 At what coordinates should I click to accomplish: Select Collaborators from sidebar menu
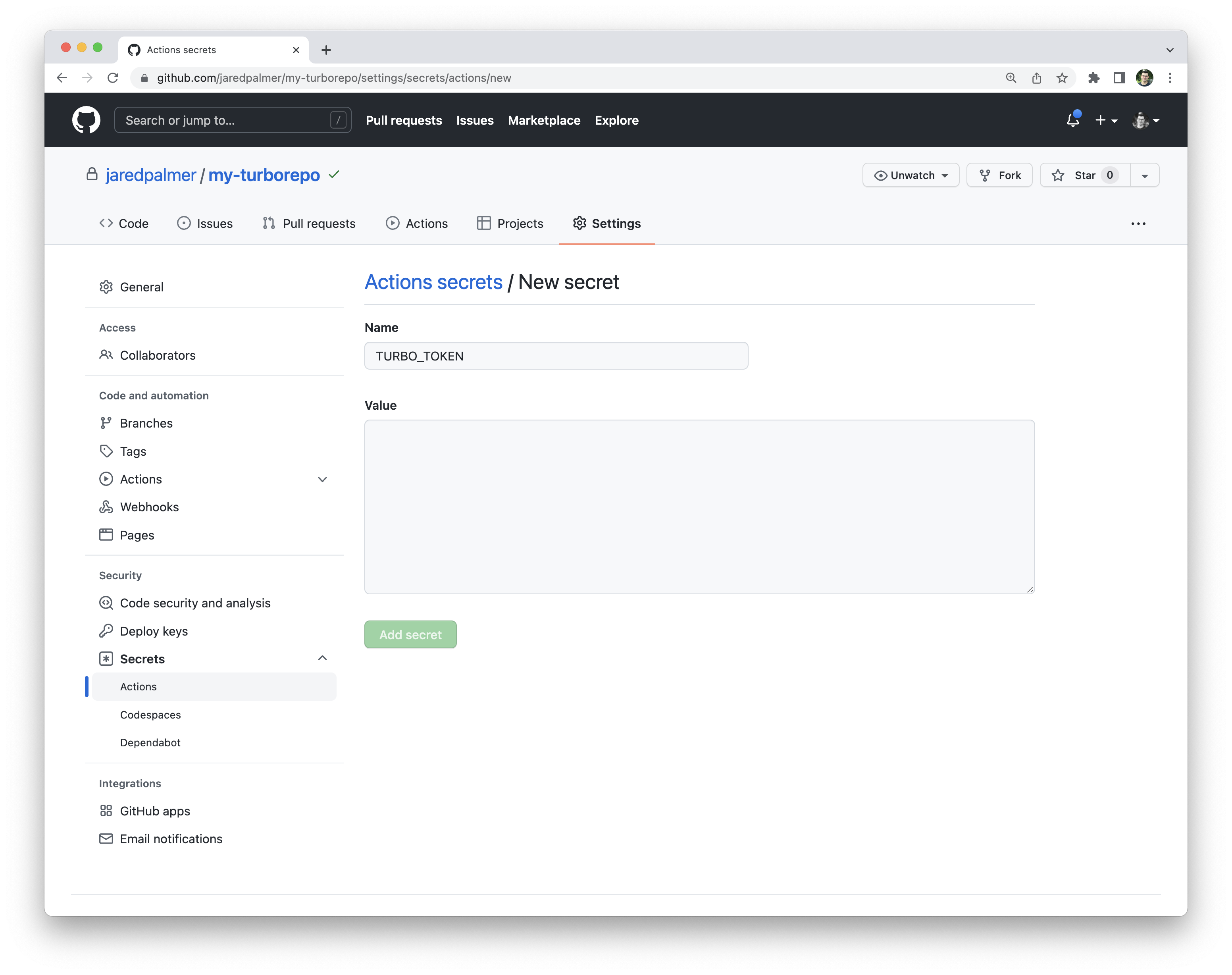(157, 354)
